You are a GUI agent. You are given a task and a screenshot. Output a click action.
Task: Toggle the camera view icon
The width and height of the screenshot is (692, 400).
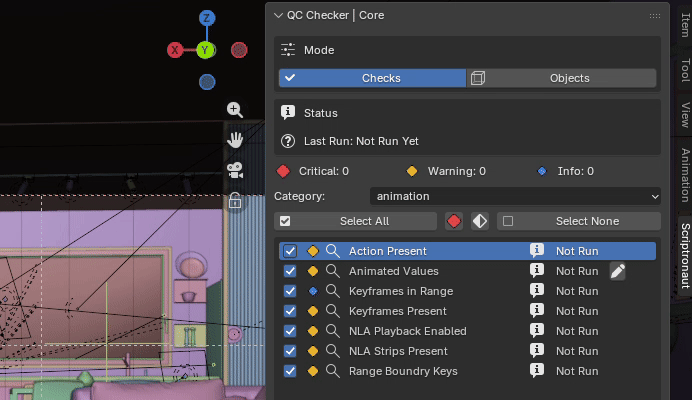(235, 170)
